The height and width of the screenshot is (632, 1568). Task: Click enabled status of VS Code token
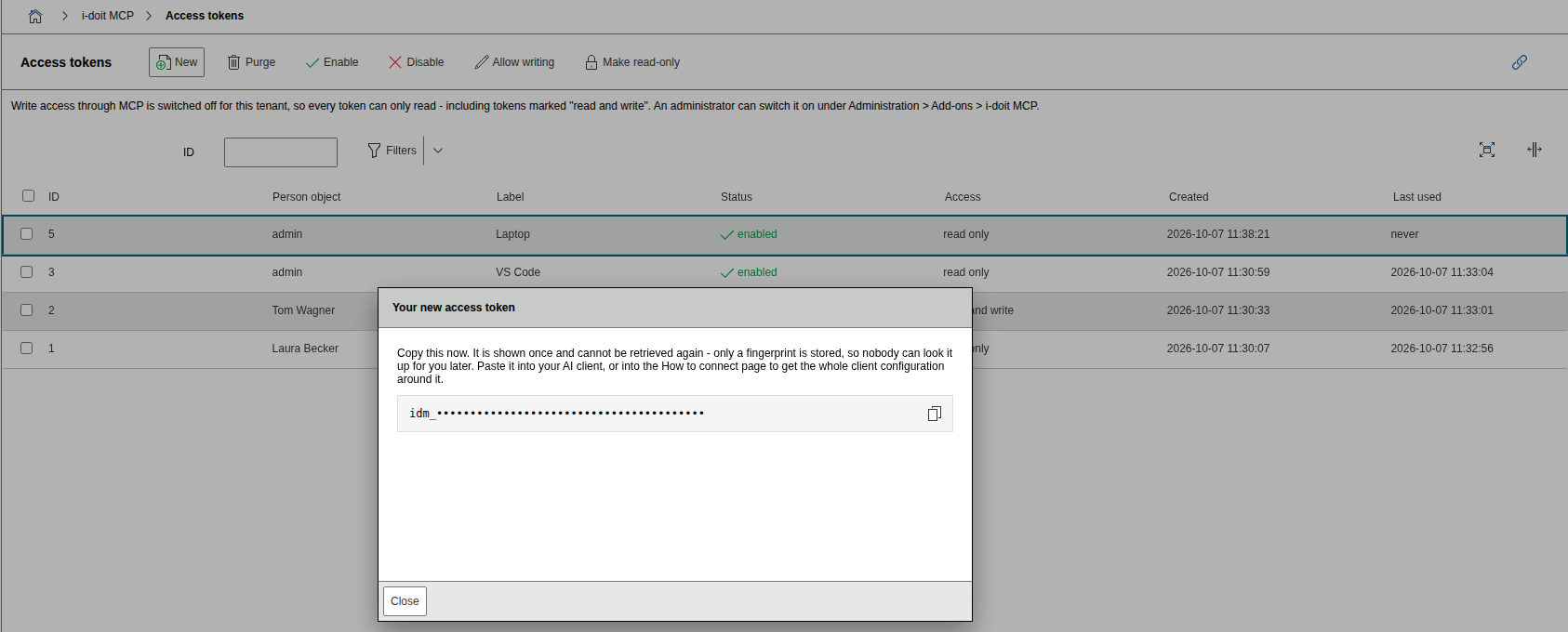point(749,272)
